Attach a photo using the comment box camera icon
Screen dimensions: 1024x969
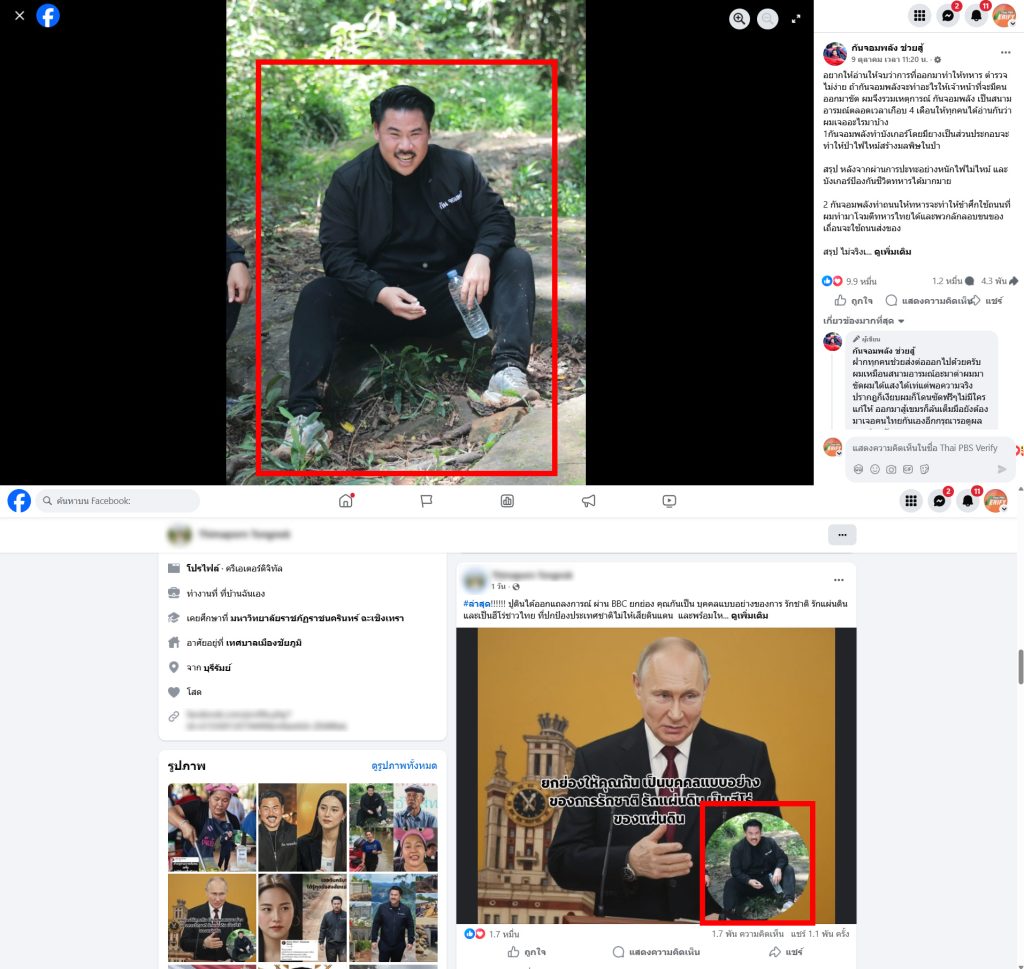pos(890,469)
